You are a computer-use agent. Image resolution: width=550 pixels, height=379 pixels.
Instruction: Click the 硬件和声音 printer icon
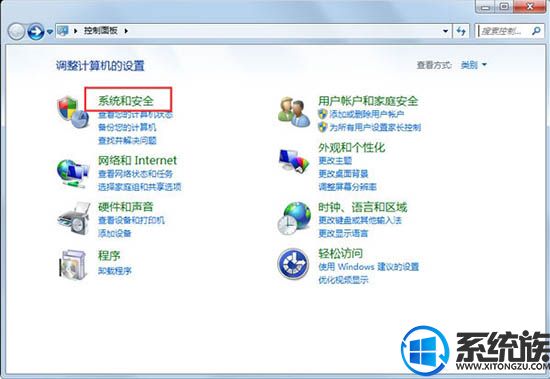(x=74, y=219)
